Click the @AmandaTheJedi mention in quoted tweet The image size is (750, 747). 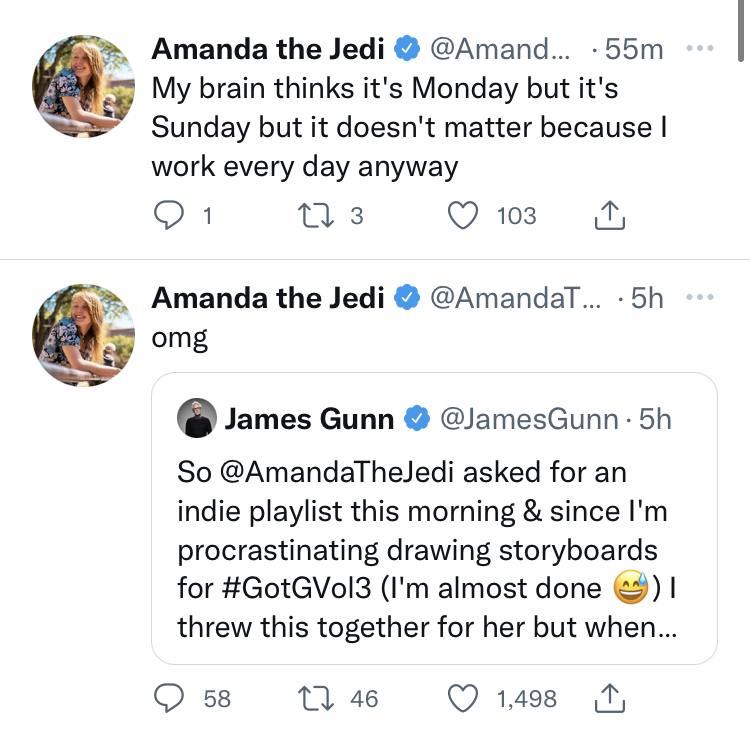336,472
